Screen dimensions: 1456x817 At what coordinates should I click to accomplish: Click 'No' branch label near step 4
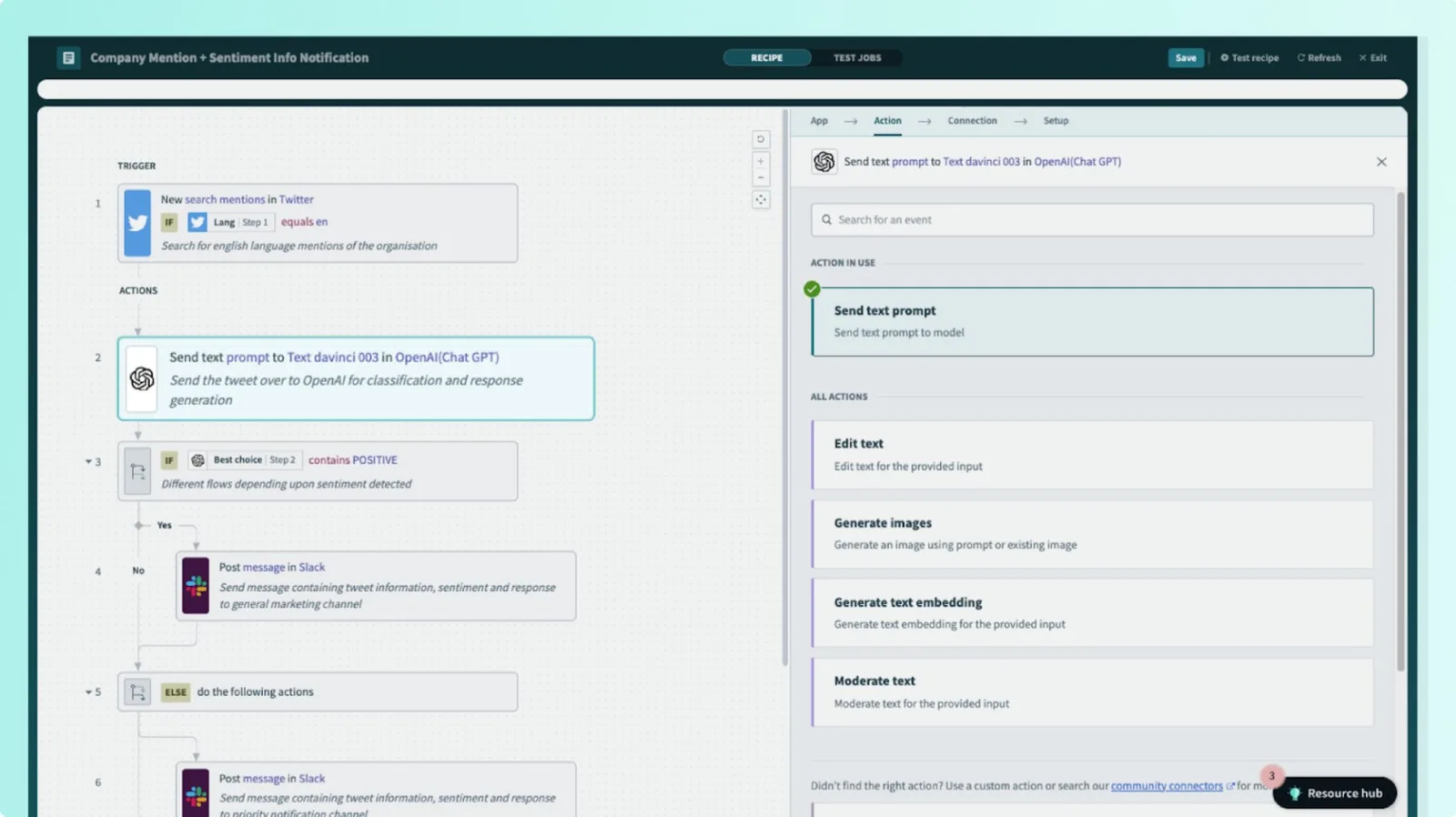[x=138, y=570]
